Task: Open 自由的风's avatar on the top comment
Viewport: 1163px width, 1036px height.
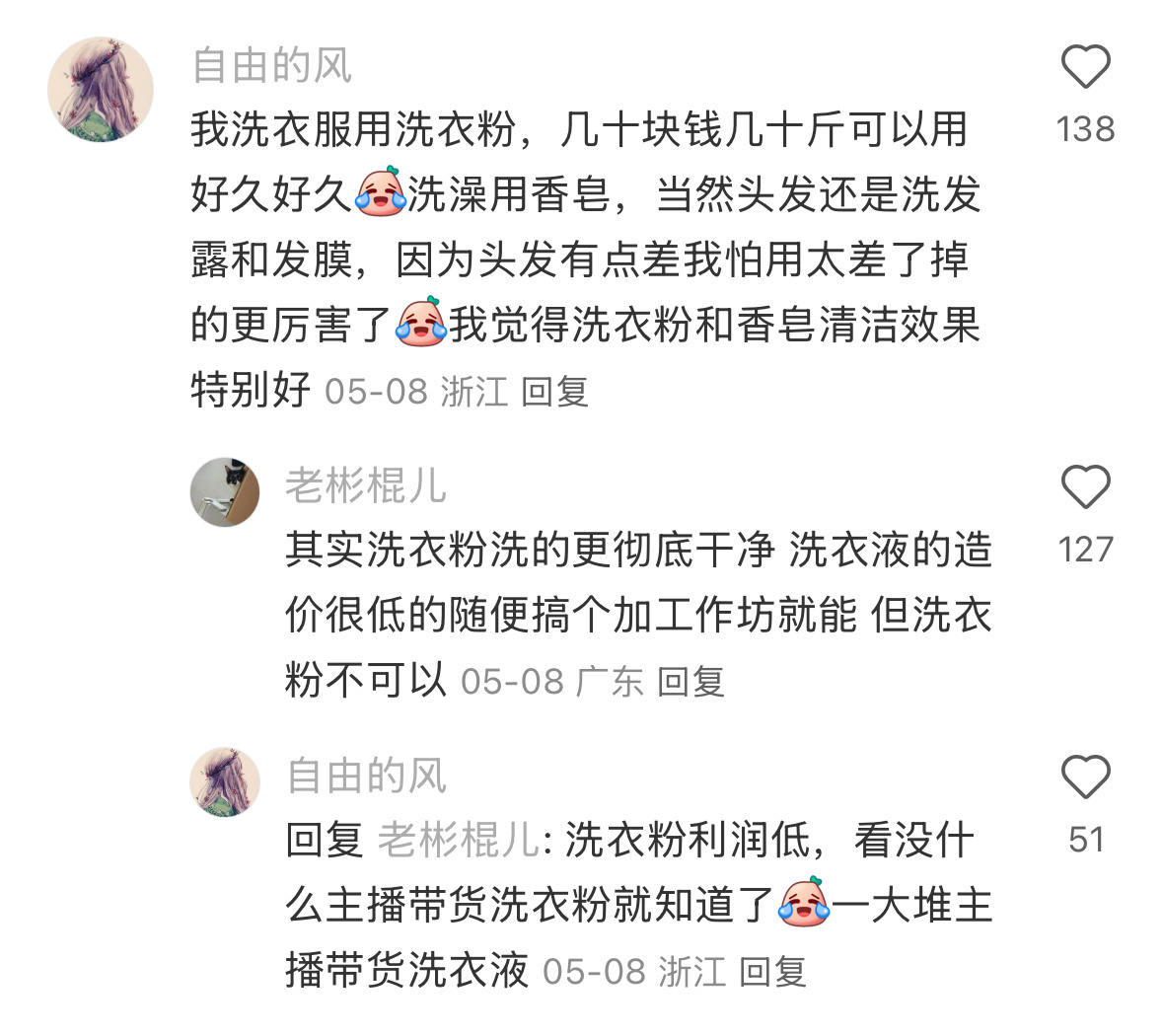Action: point(101,89)
